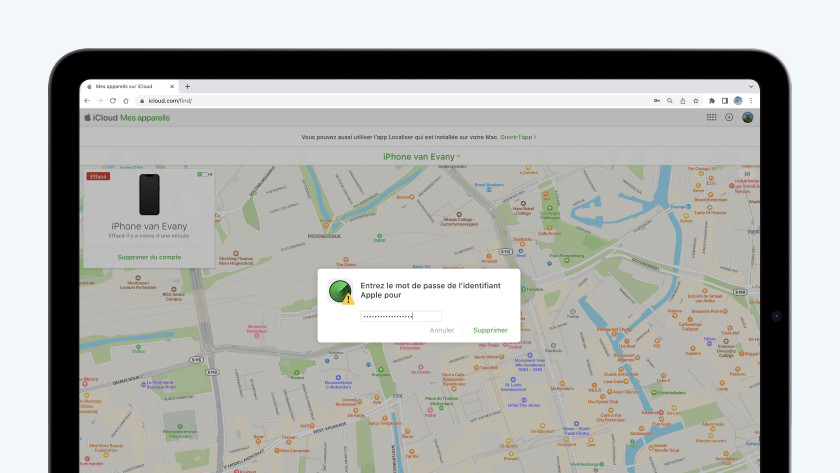Check the battery indicator in the device card
840x473 pixels.
coord(204,174)
